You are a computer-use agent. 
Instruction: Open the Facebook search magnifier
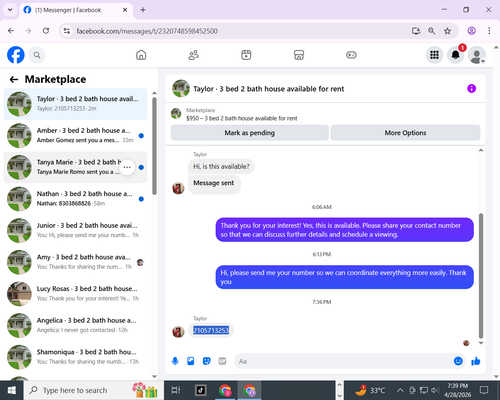[x=37, y=55]
